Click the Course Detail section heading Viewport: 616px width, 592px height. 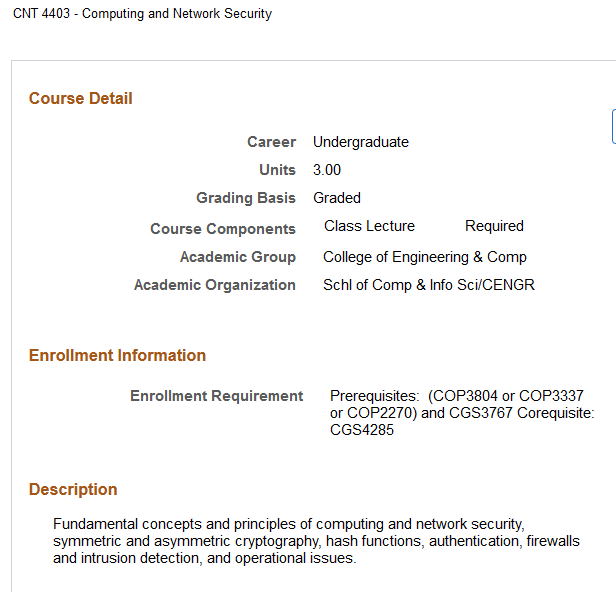pos(81,98)
